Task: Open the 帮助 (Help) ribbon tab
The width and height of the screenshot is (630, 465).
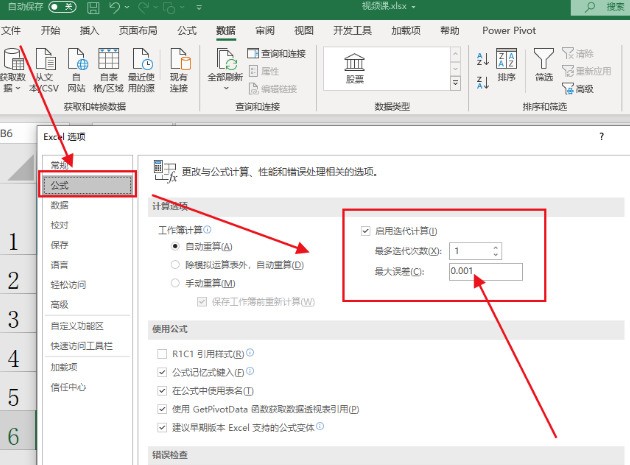Action: coord(450,31)
